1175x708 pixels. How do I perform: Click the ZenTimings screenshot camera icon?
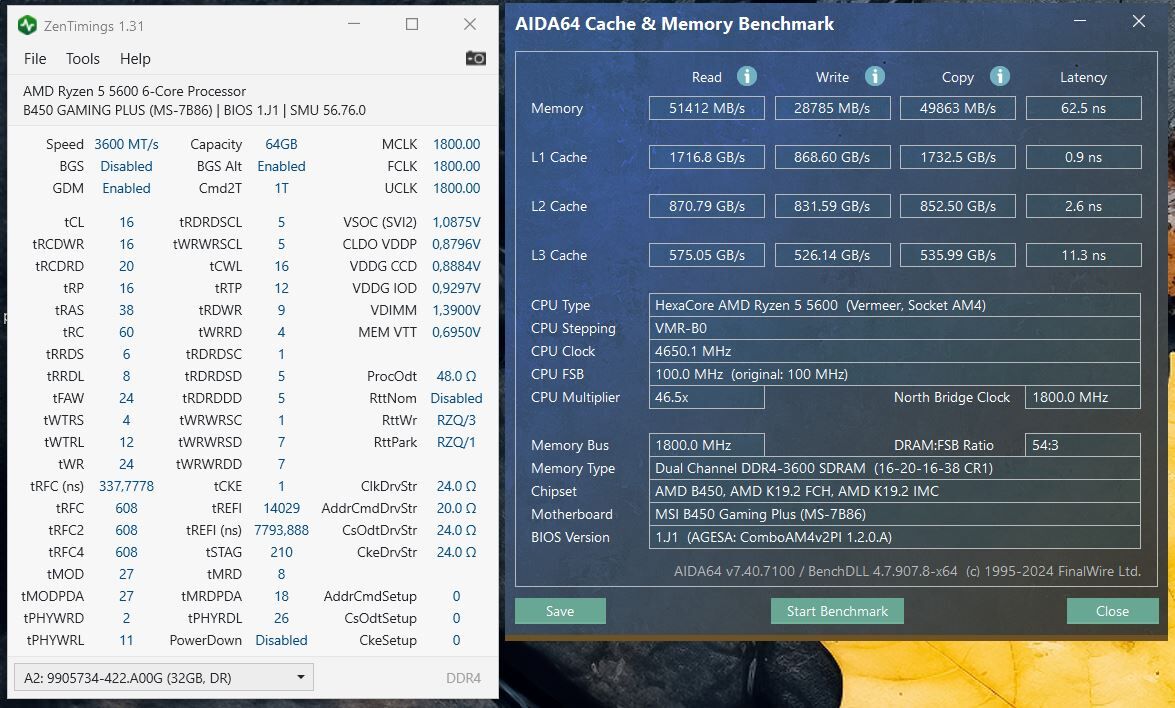click(x=476, y=58)
